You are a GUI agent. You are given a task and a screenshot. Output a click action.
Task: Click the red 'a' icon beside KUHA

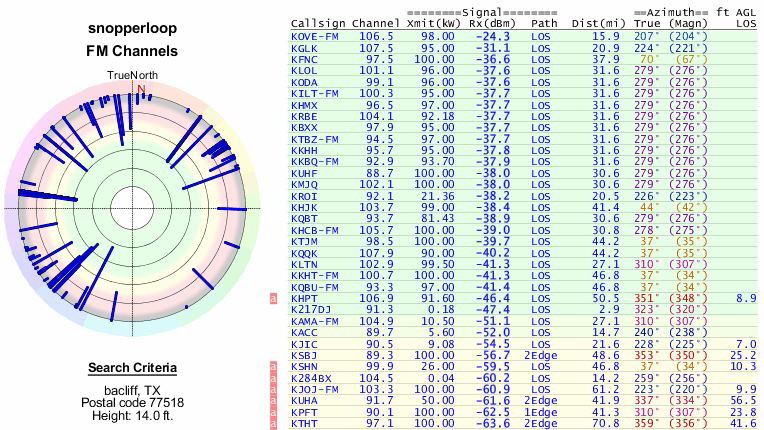click(x=275, y=400)
